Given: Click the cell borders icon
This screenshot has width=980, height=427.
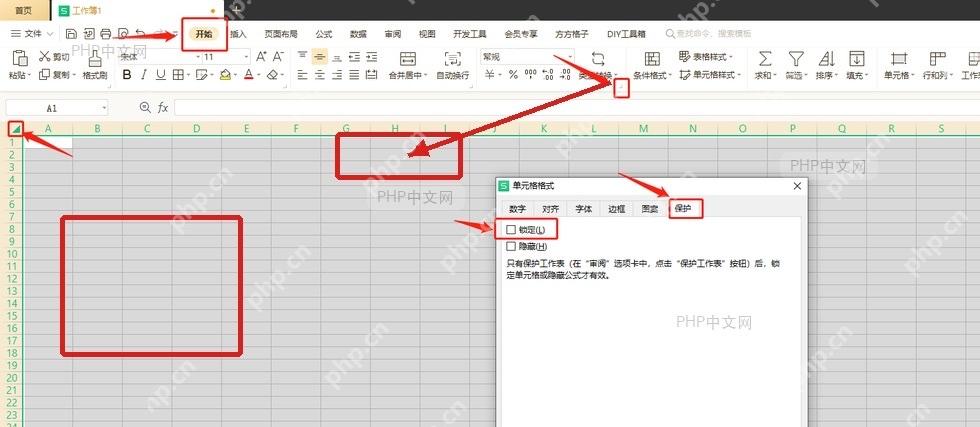Looking at the screenshot, I should [x=178, y=75].
